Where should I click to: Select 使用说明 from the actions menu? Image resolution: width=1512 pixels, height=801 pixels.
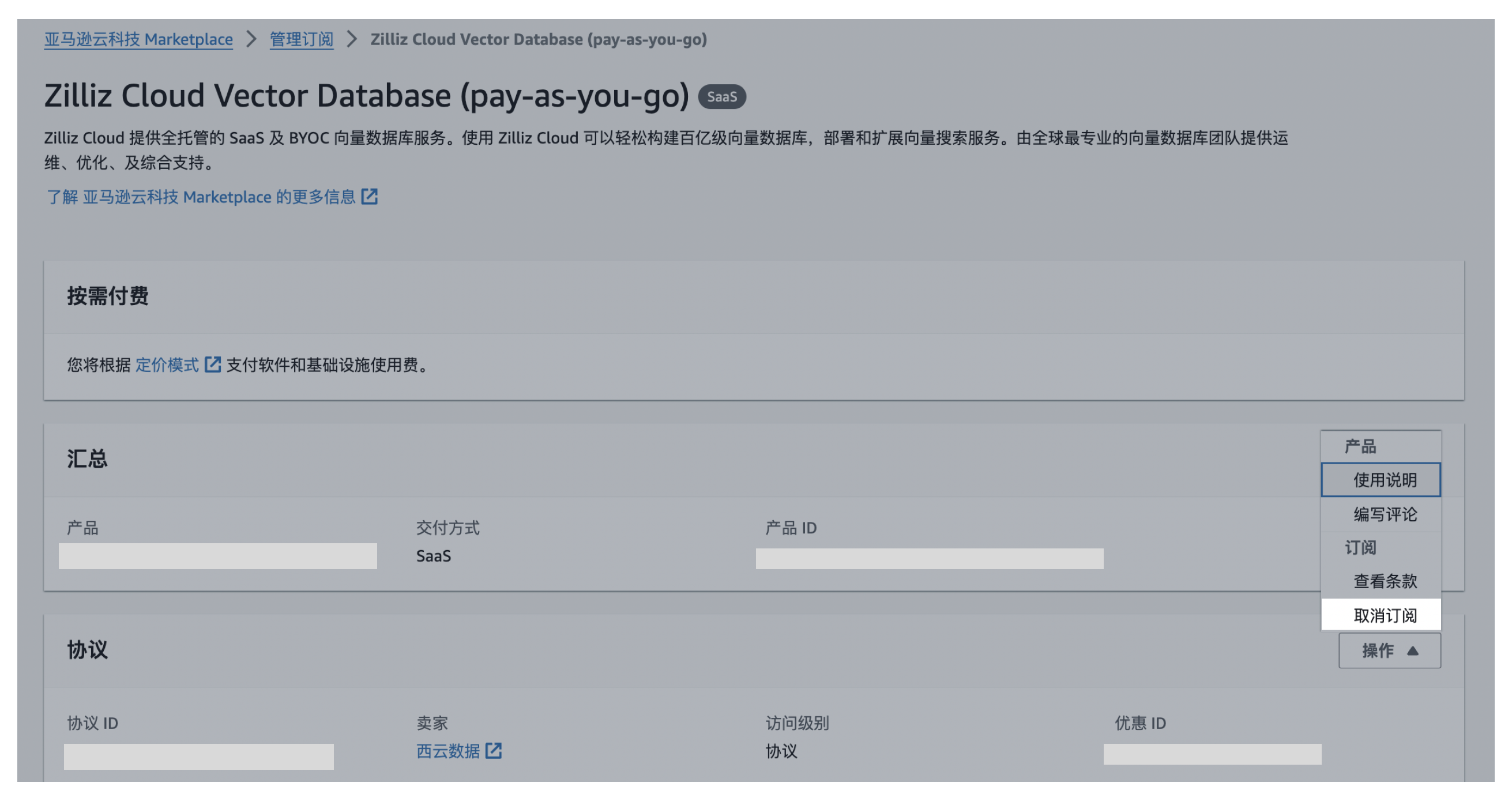point(1384,480)
